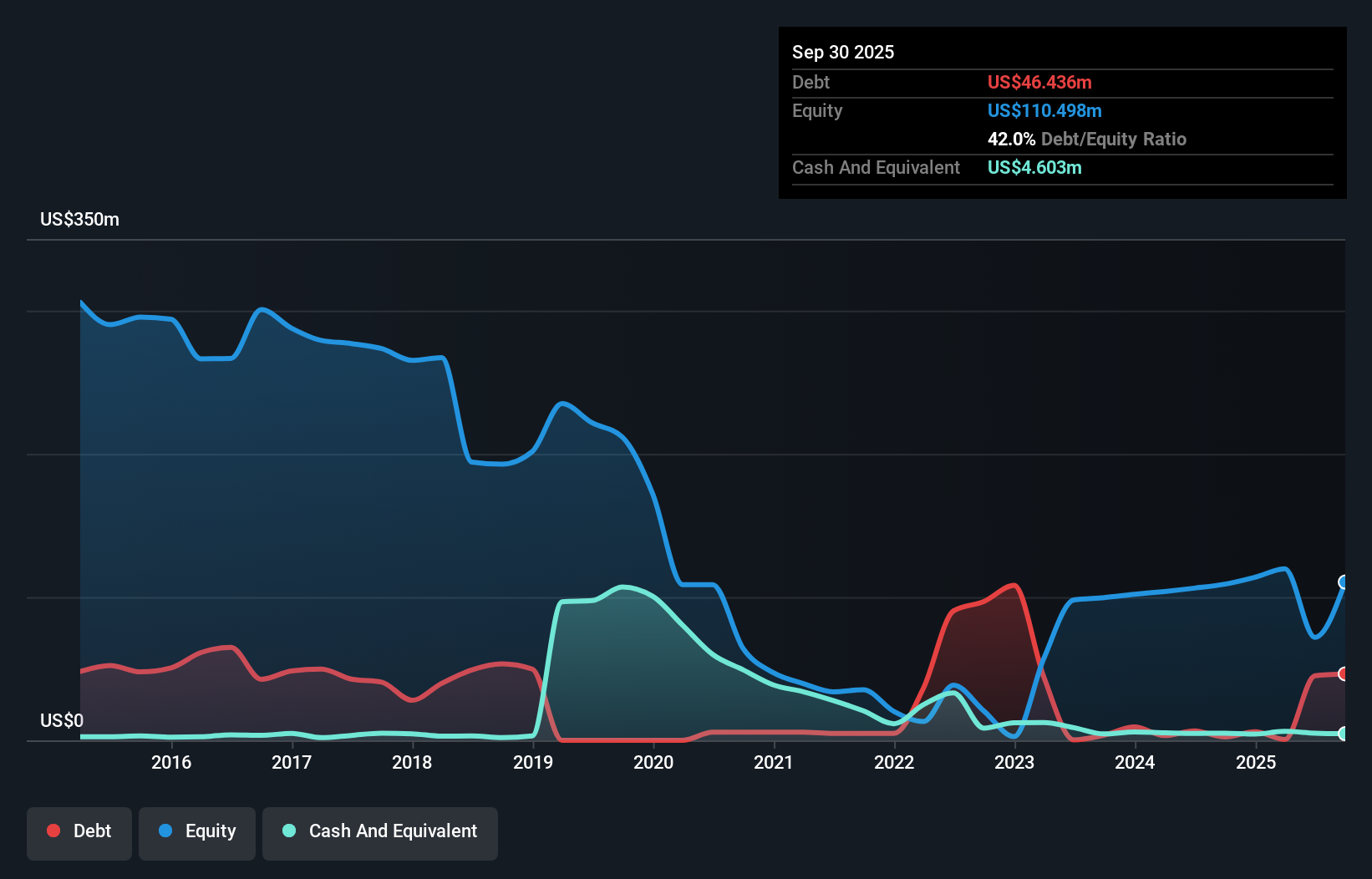Click the 2018 x-axis label

point(412,762)
